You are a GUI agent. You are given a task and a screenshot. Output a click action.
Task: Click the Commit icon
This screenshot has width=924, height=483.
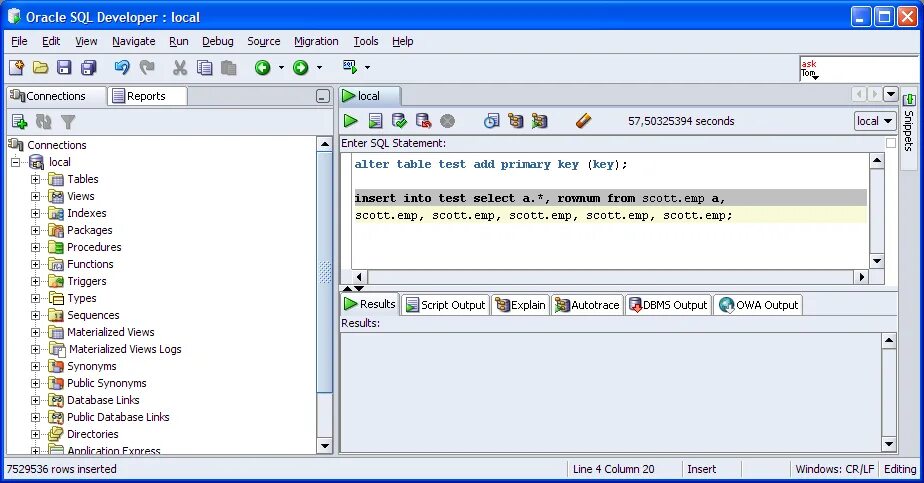399,121
